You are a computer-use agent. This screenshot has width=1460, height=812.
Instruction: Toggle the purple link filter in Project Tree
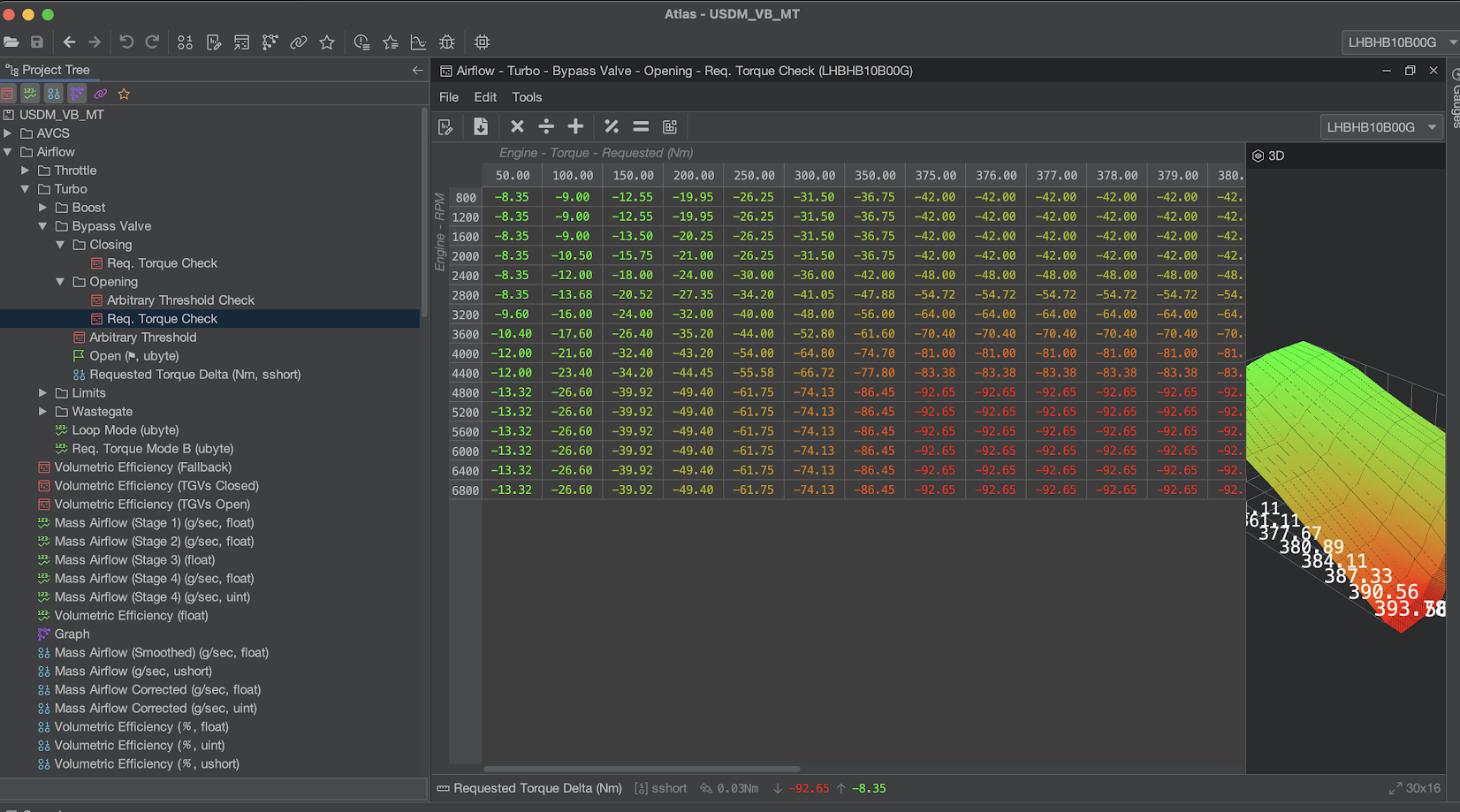(100, 94)
